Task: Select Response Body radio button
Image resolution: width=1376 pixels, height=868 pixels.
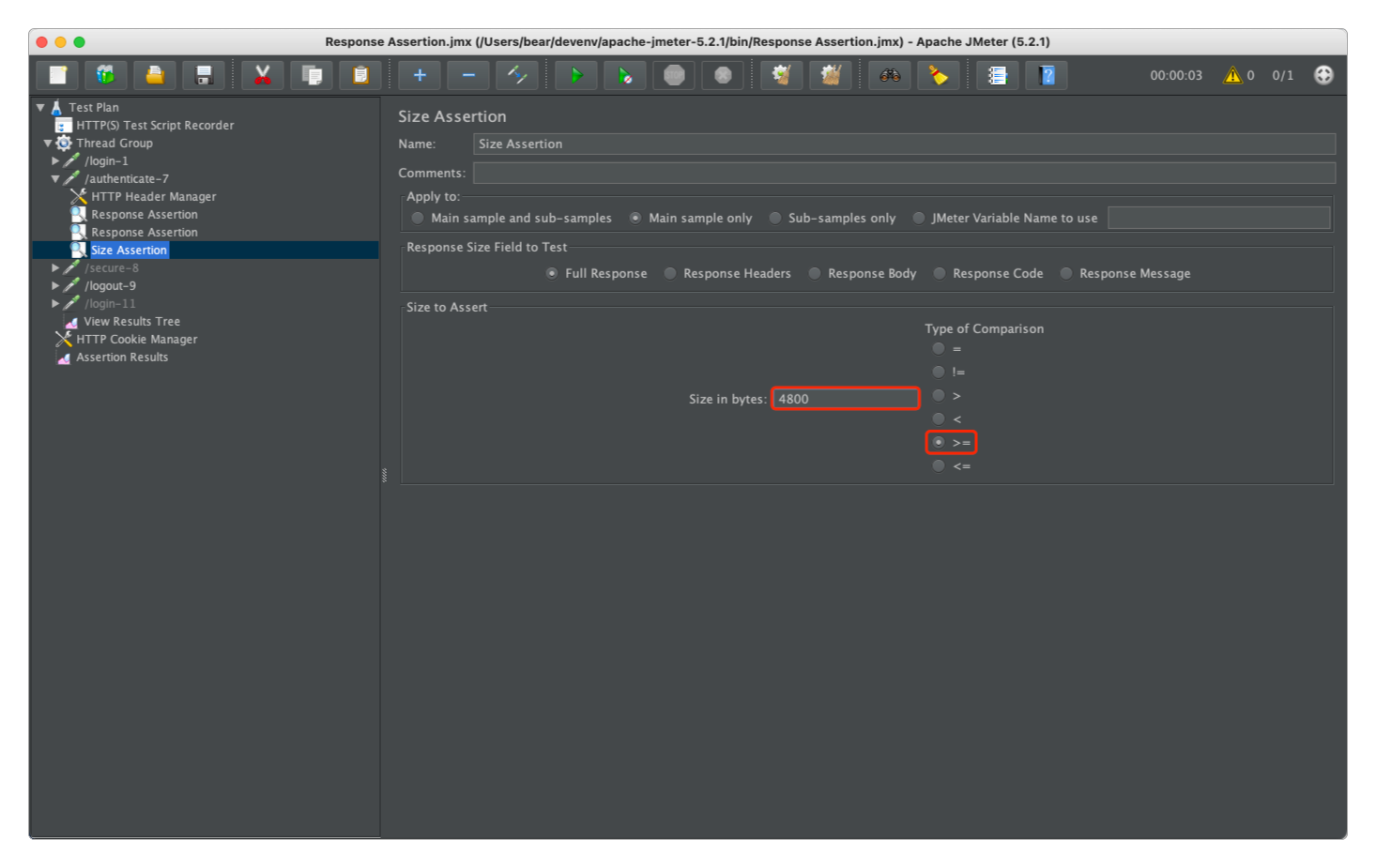Action: (815, 273)
